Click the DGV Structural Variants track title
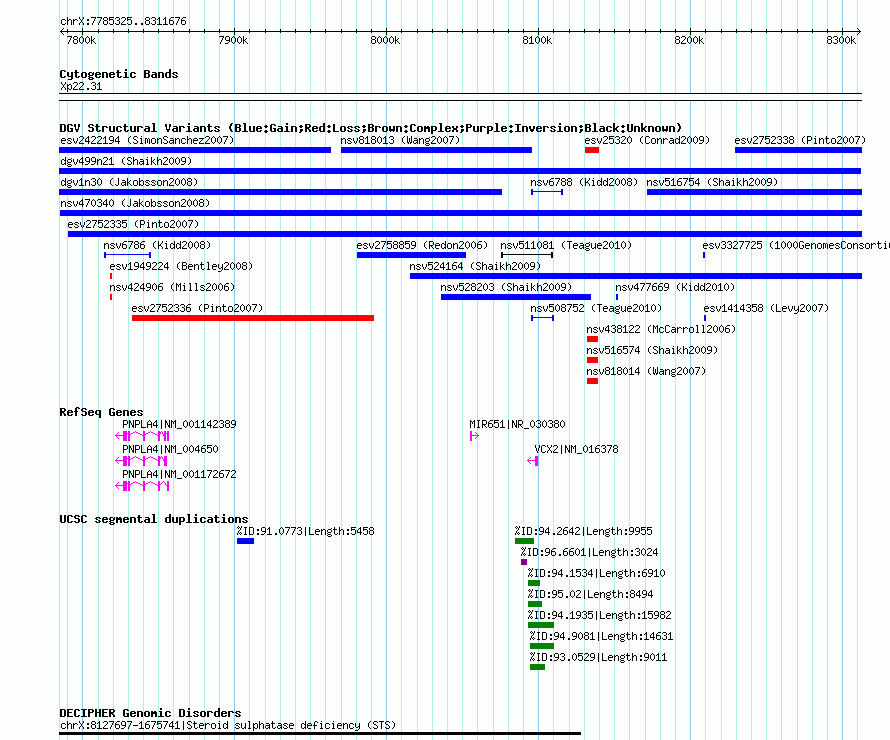Viewport: 890px width, 740px height. tap(371, 128)
